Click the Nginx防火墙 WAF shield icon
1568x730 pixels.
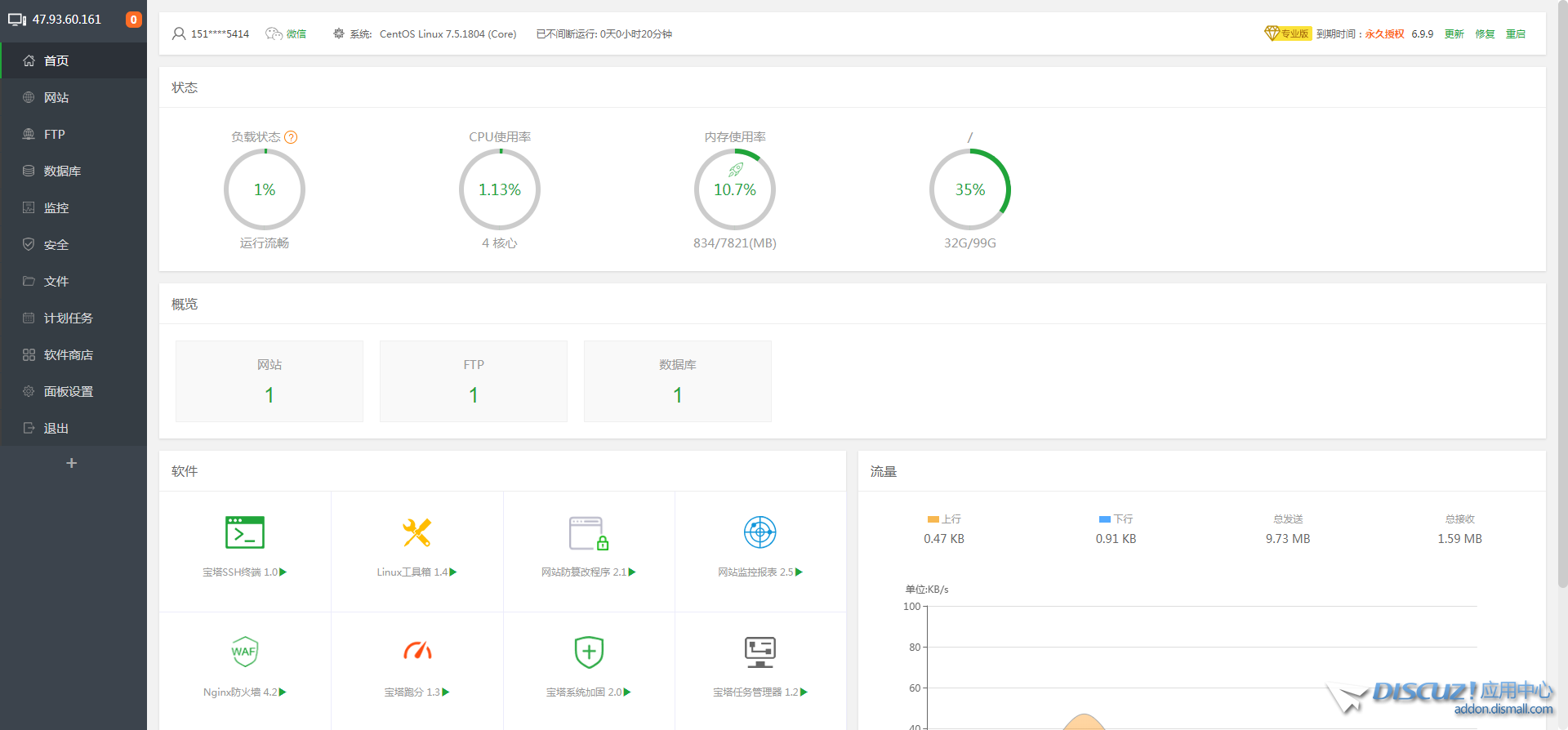[245, 652]
